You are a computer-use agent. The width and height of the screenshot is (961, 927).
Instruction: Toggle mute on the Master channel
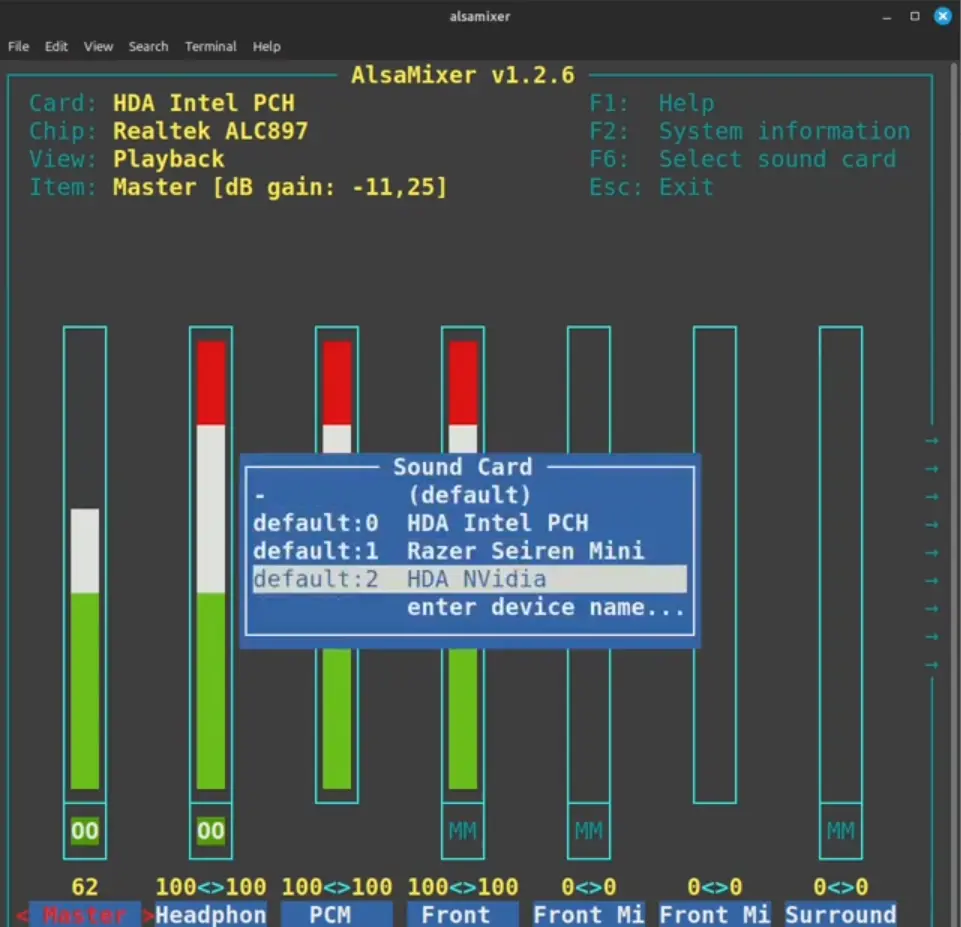(84, 830)
